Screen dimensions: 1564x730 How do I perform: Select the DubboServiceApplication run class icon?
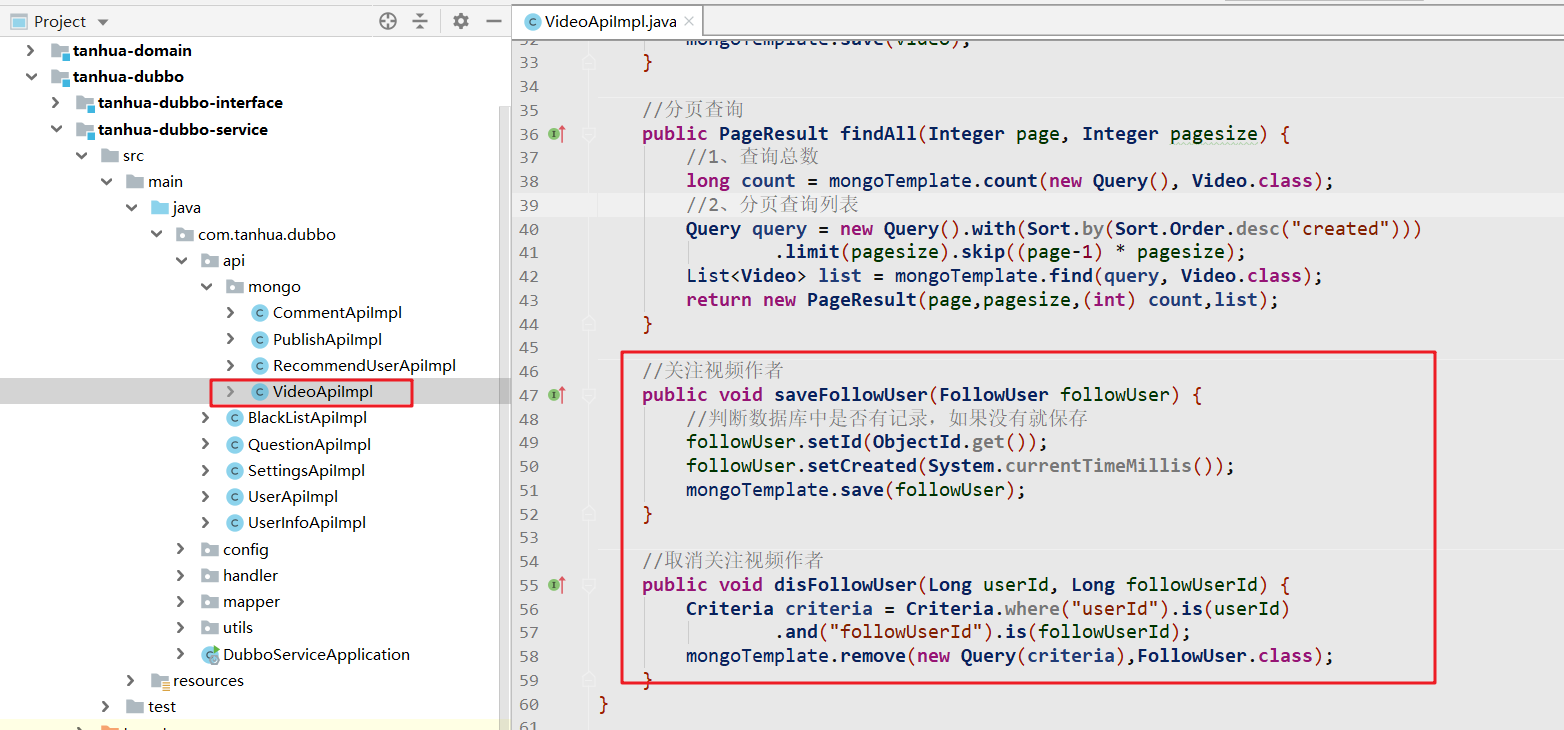[210, 654]
